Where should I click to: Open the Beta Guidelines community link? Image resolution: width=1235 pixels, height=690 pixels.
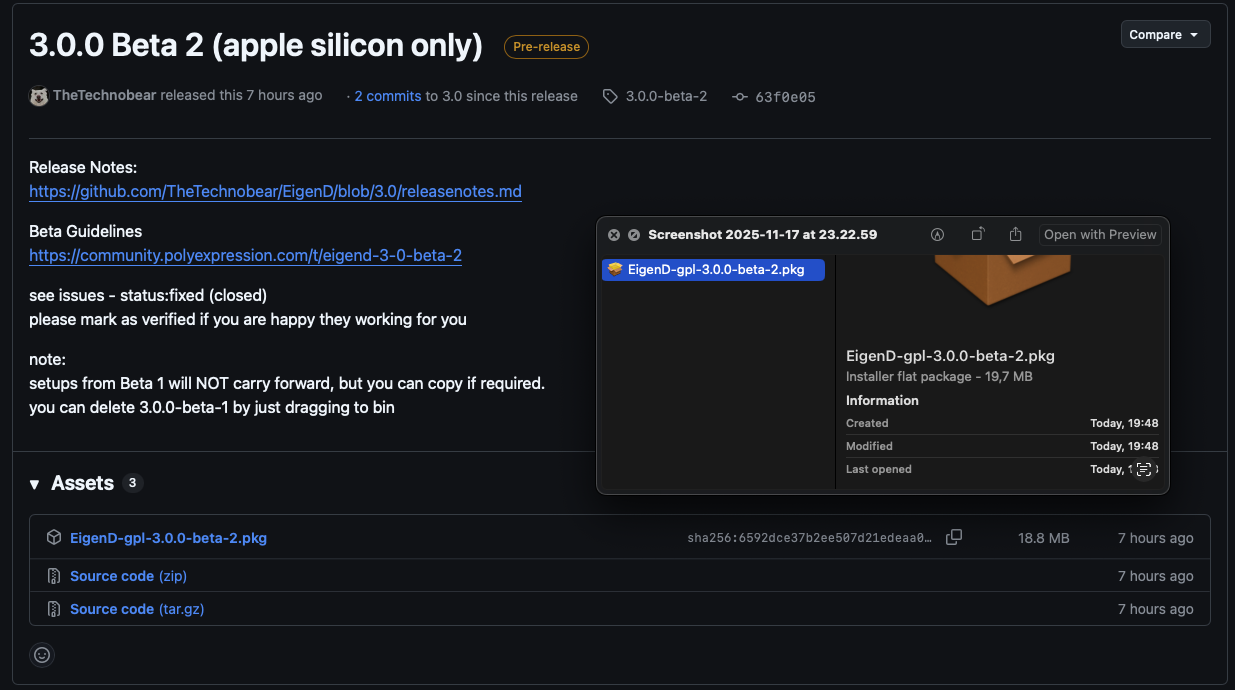click(245, 255)
